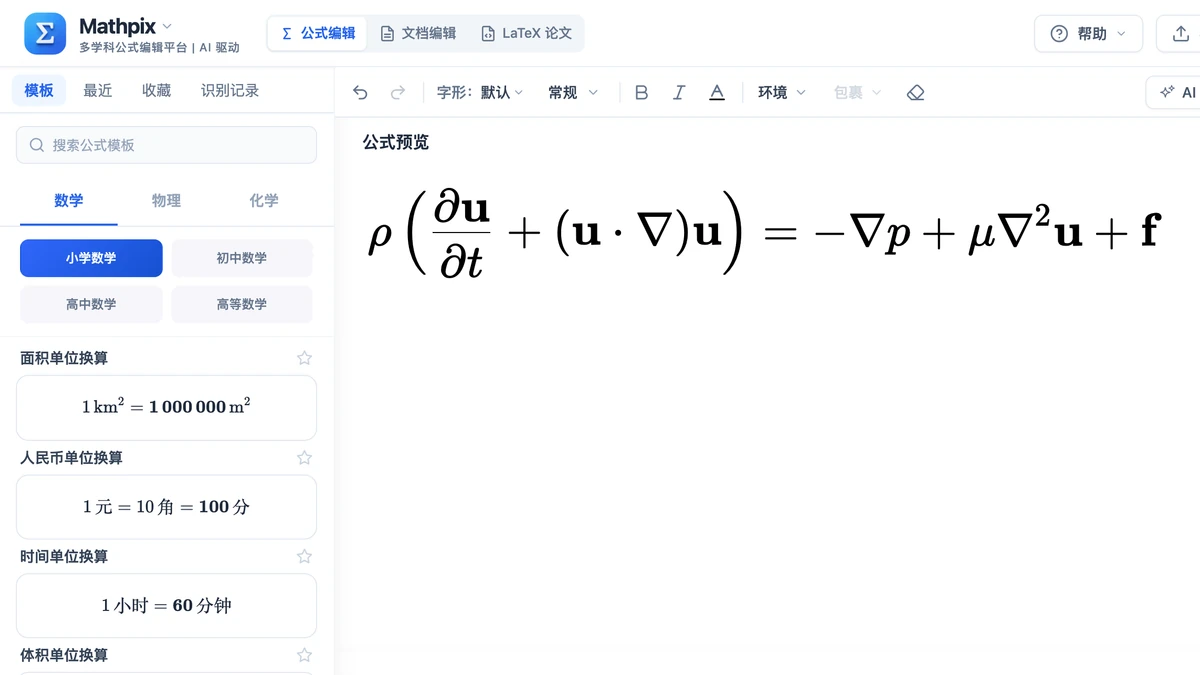Image resolution: width=1200 pixels, height=675 pixels.
Task: Switch to the 物理 subject tab
Action: pyautogui.click(x=166, y=201)
